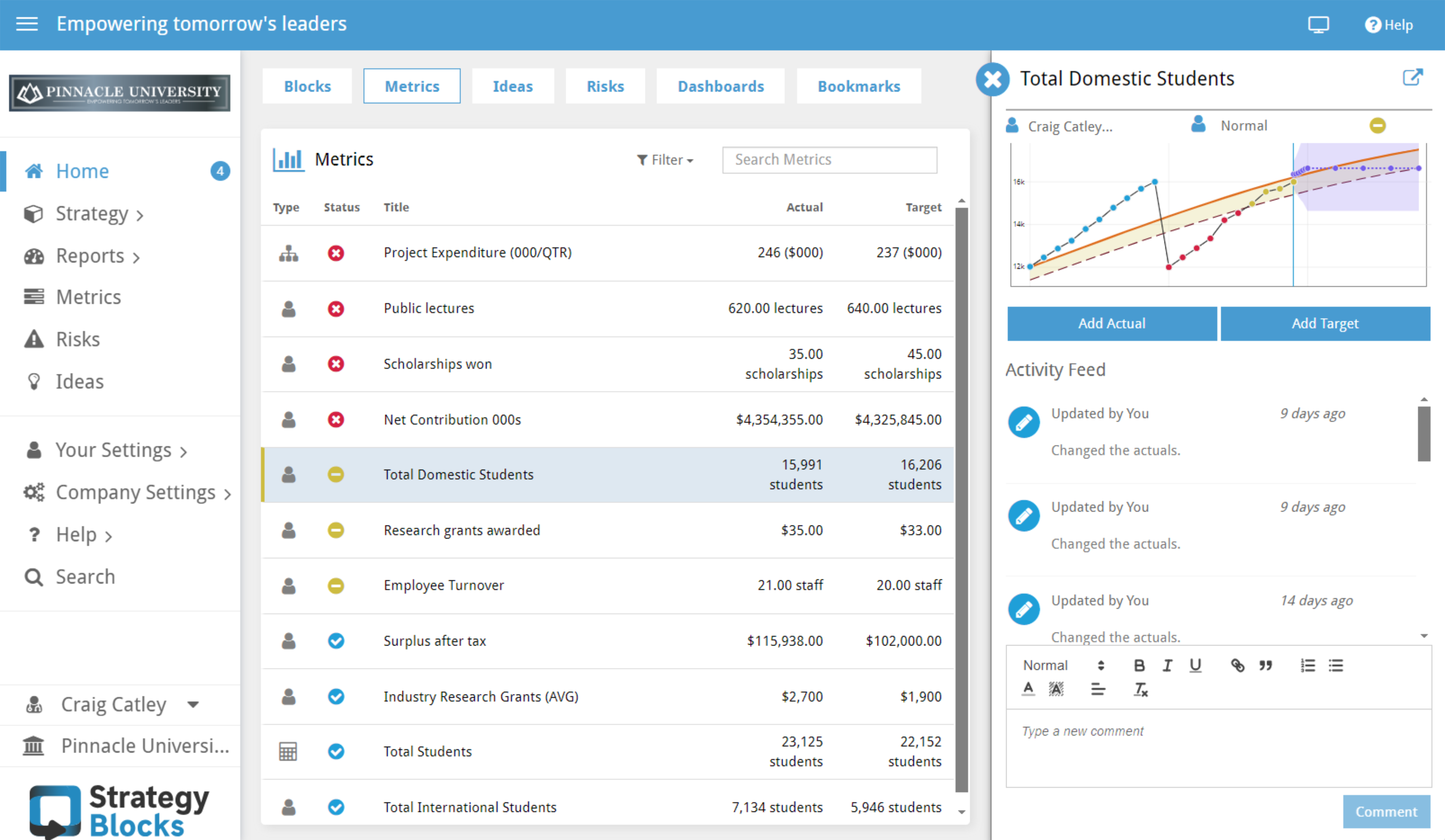1445x840 pixels.
Task: Go to Home in sidebar
Action: pos(82,171)
